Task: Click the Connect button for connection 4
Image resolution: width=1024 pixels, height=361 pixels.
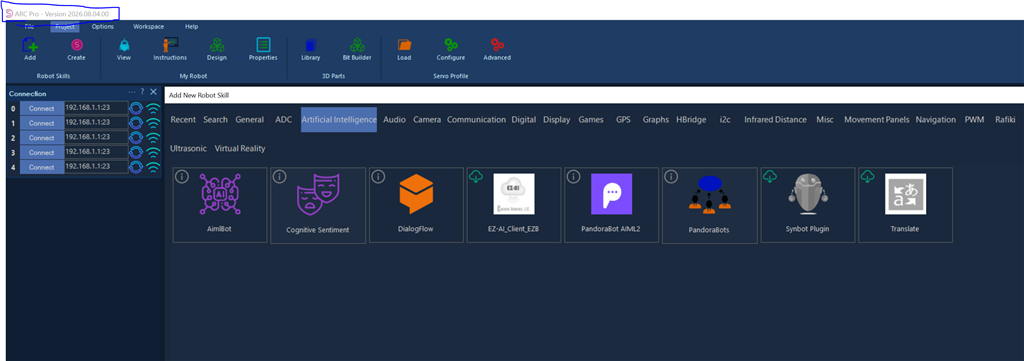Action: coord(42,167)
